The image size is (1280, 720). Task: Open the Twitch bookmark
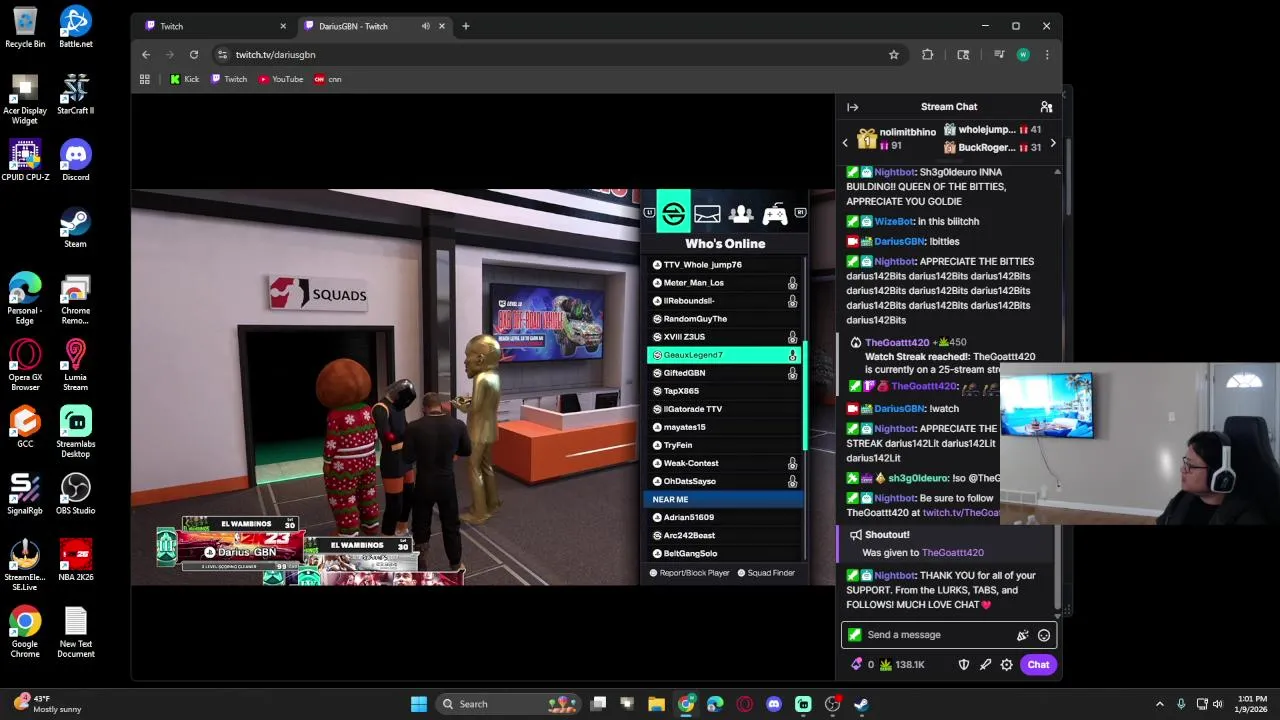coord(229,79)
